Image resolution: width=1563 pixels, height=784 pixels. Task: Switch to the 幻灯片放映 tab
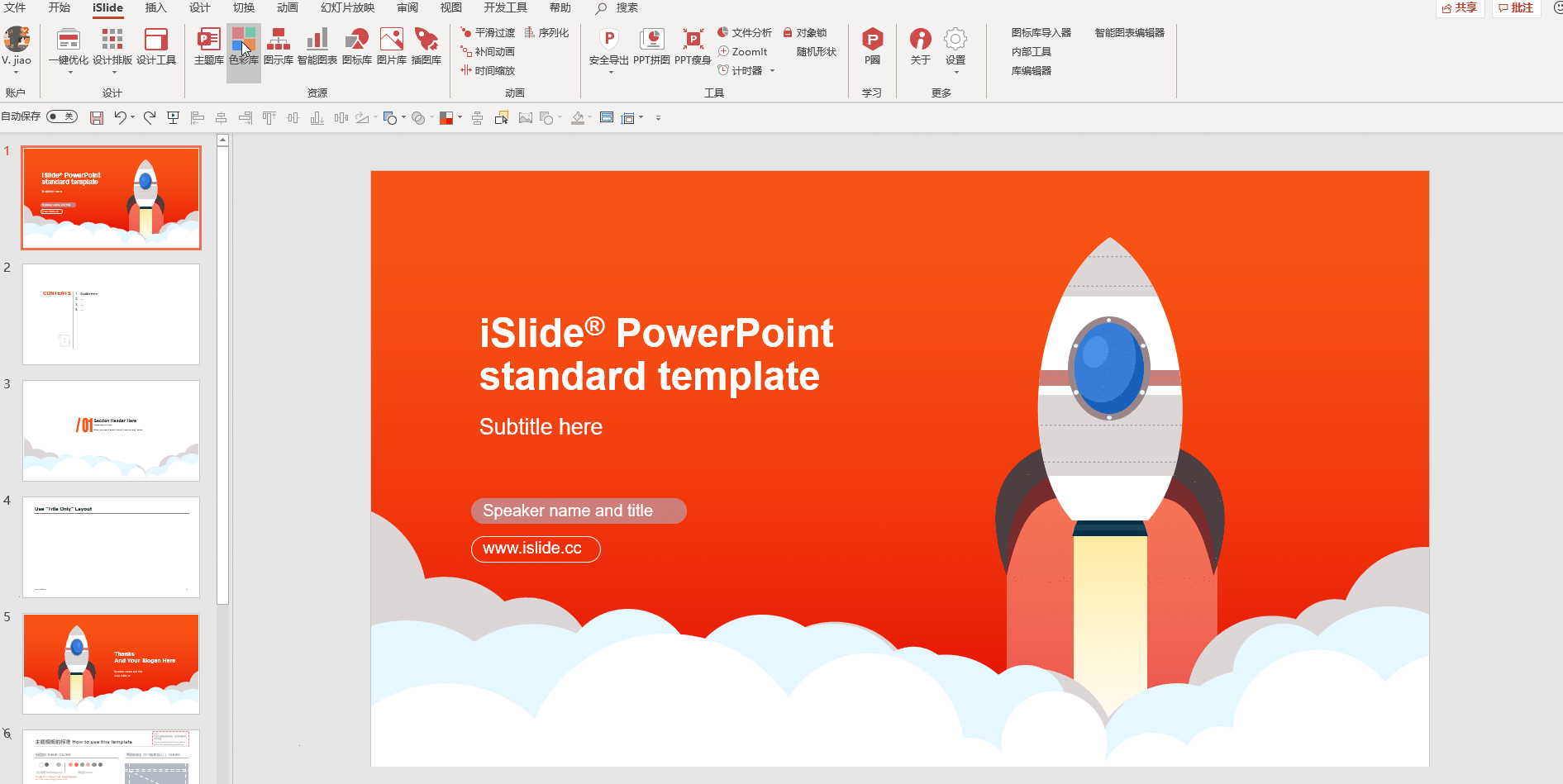coord(347,8)
